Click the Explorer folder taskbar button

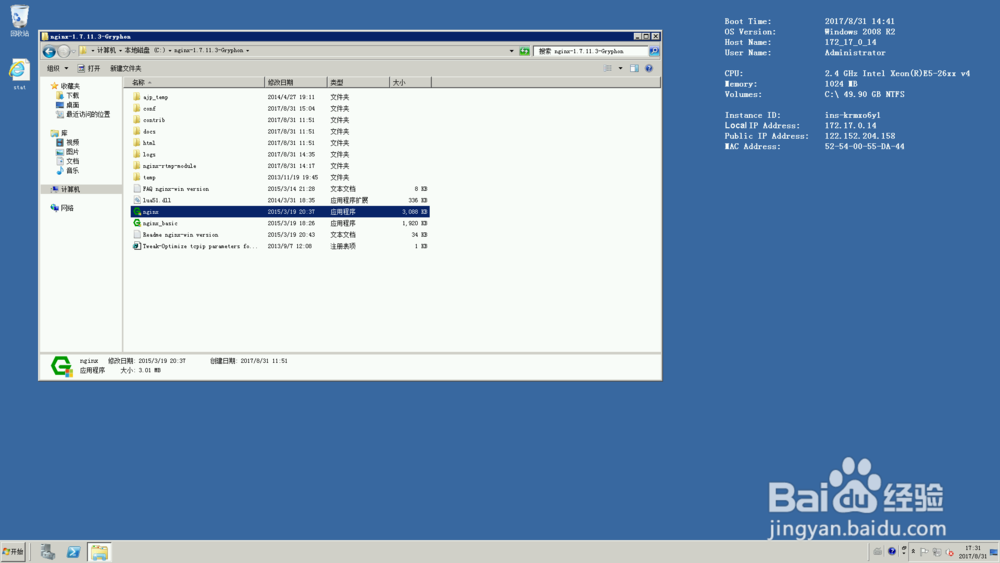99,552
